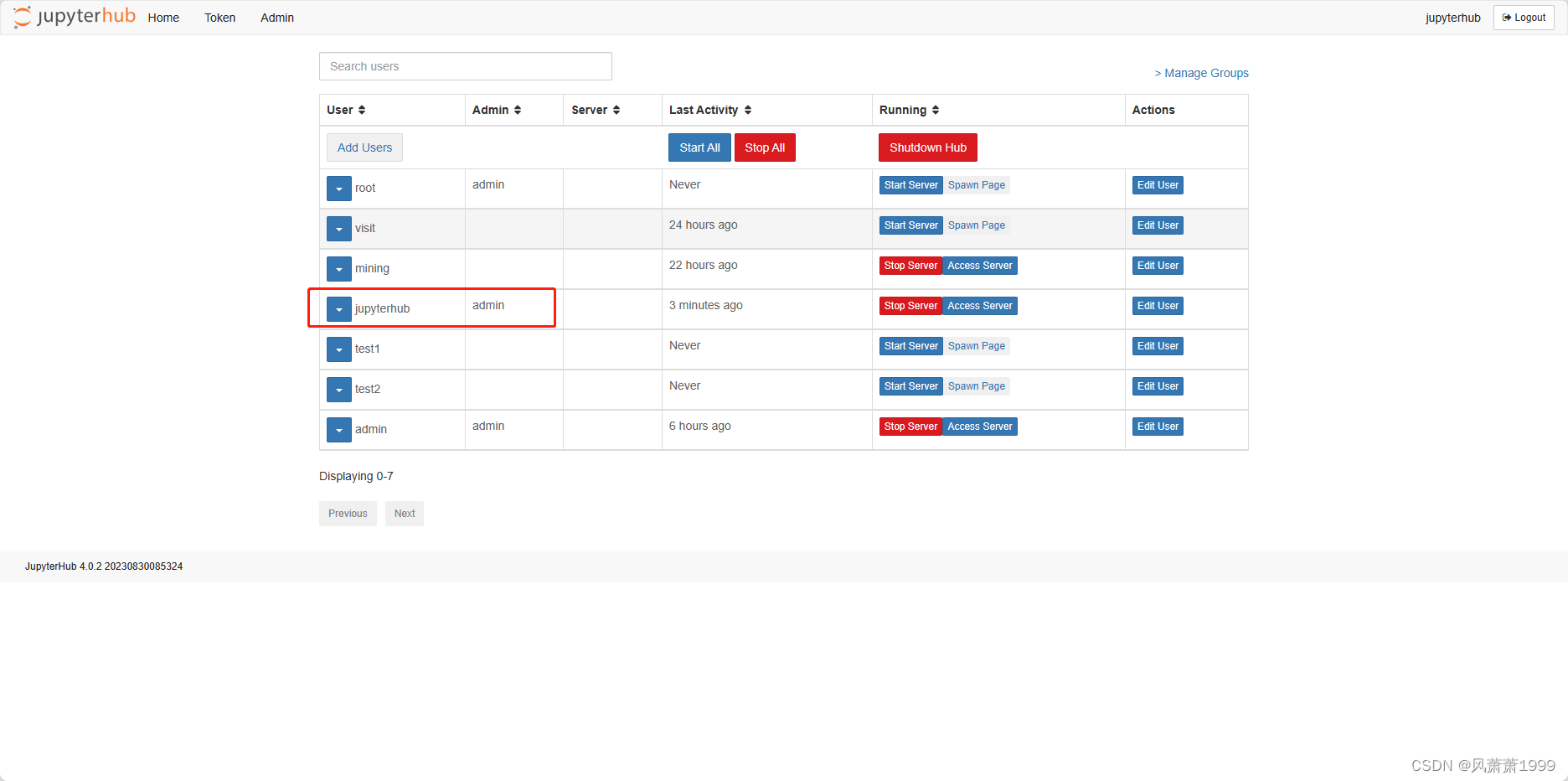Access server of user admin
Screen dimensions: 1568x781
pos(980,427)
